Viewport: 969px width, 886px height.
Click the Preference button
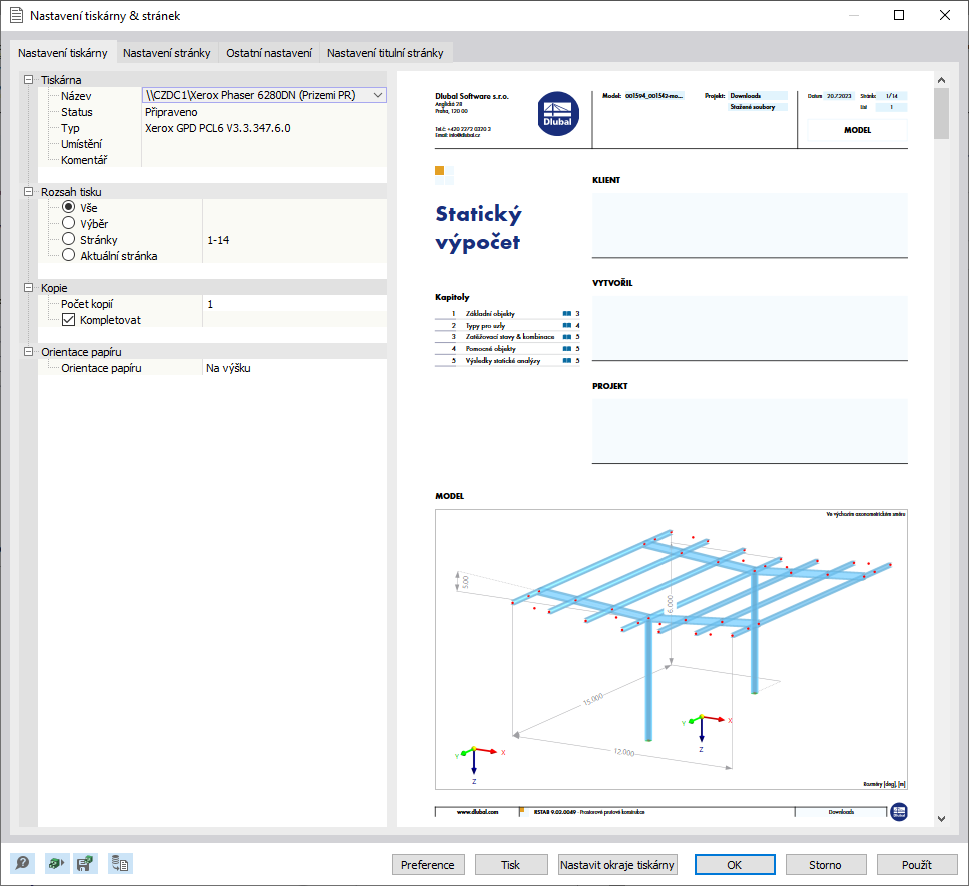428,865
